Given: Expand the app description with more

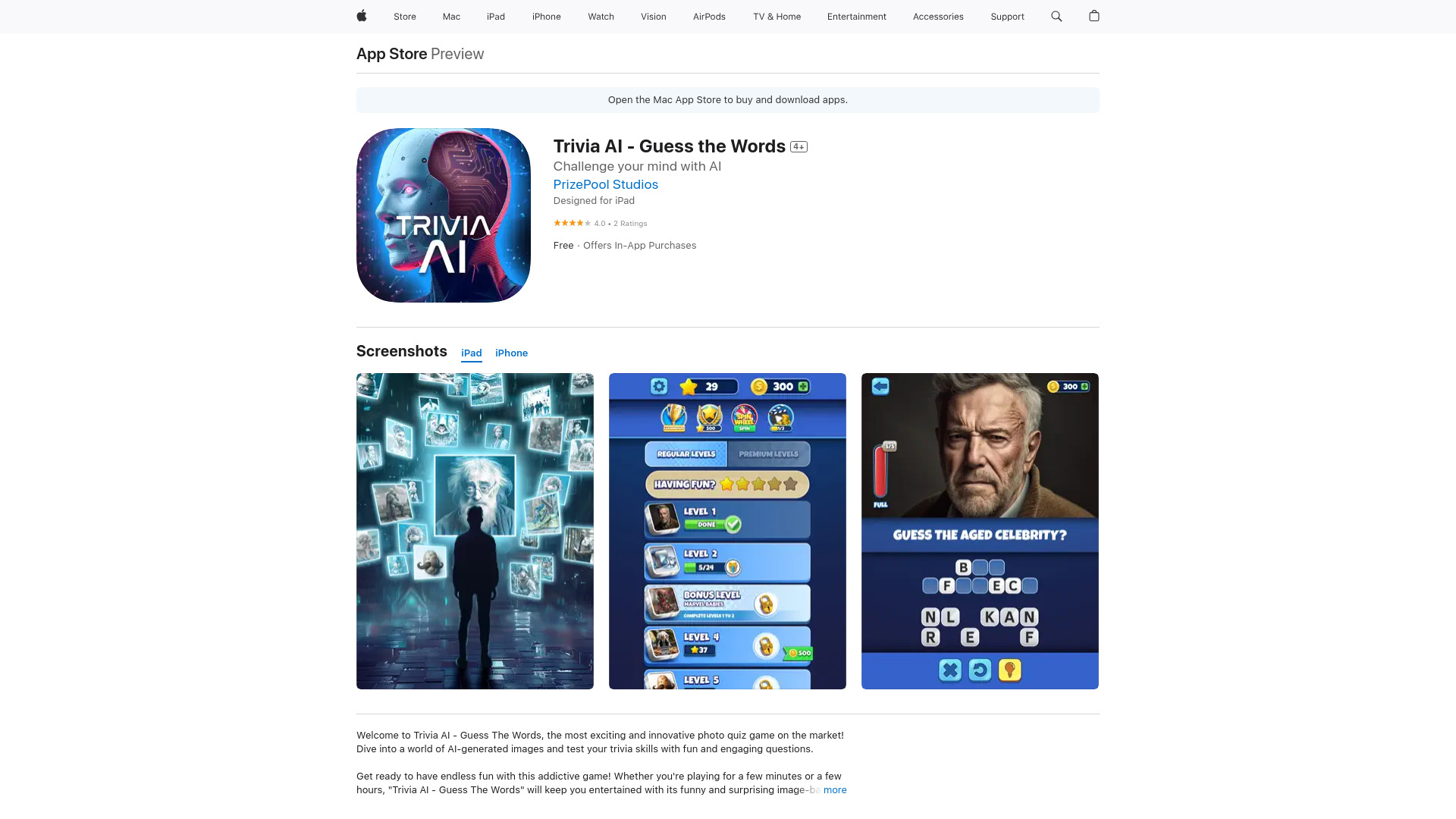Looking at the screenshot, I should click(x=834, y=789).
